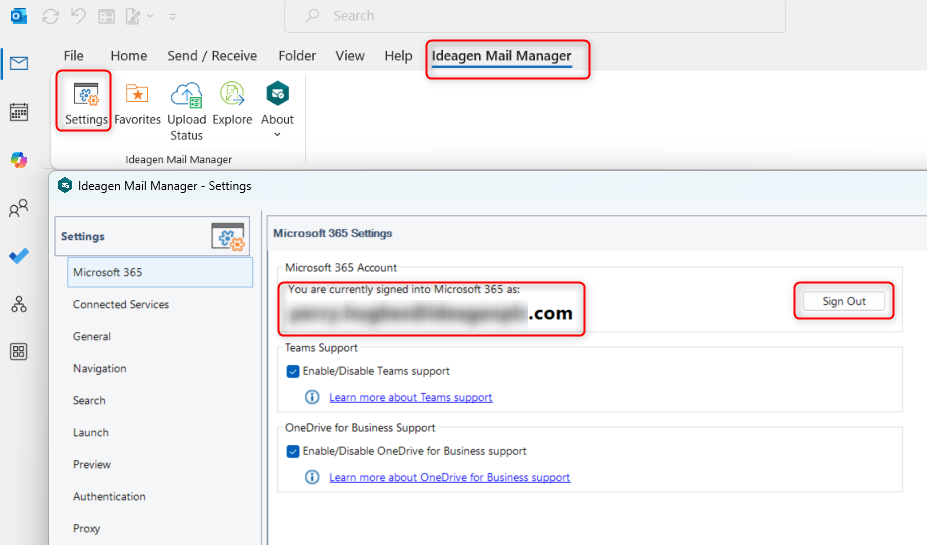Screen dimensions: 927x545
Task: Open More Apps grid in sidebar
Action: coord(19,352)
